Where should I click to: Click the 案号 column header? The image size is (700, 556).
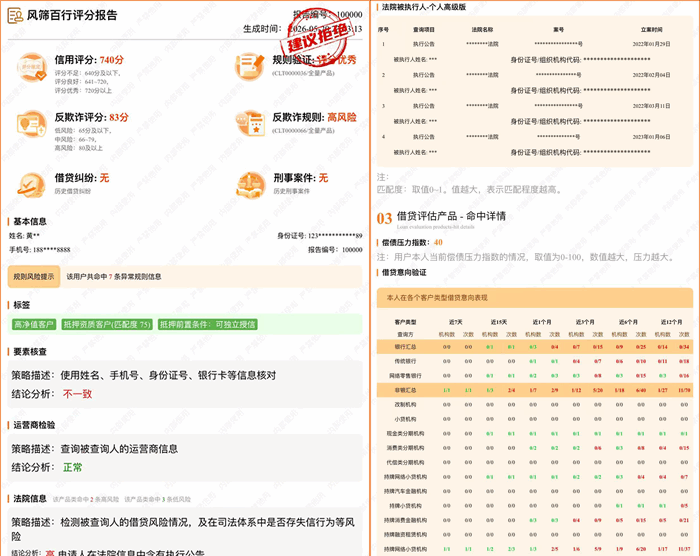click(558, 29)
